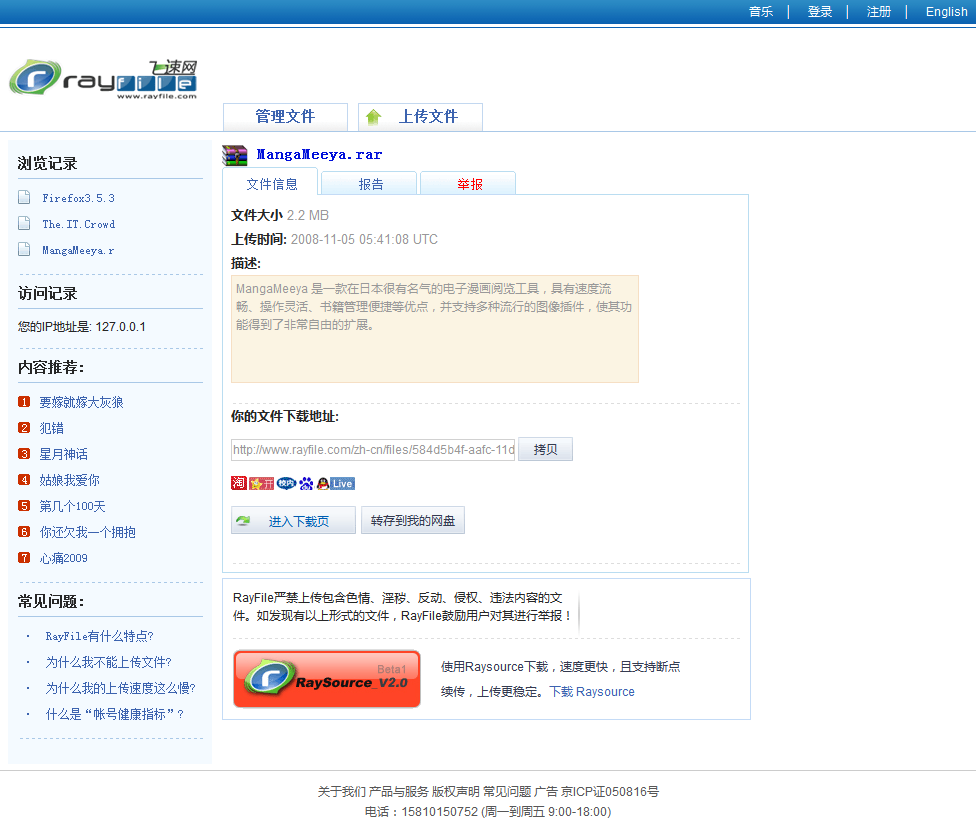Click red number 7 badge
976x821 pixels.
click(x=24, y=558)
